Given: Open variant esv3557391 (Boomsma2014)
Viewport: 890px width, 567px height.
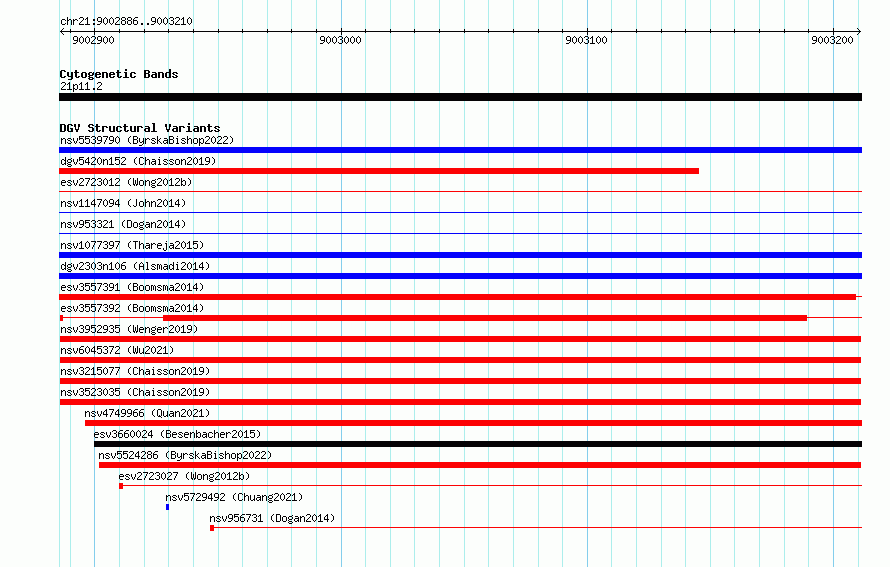Looking at the screenshot, I should tap(132, 287).
